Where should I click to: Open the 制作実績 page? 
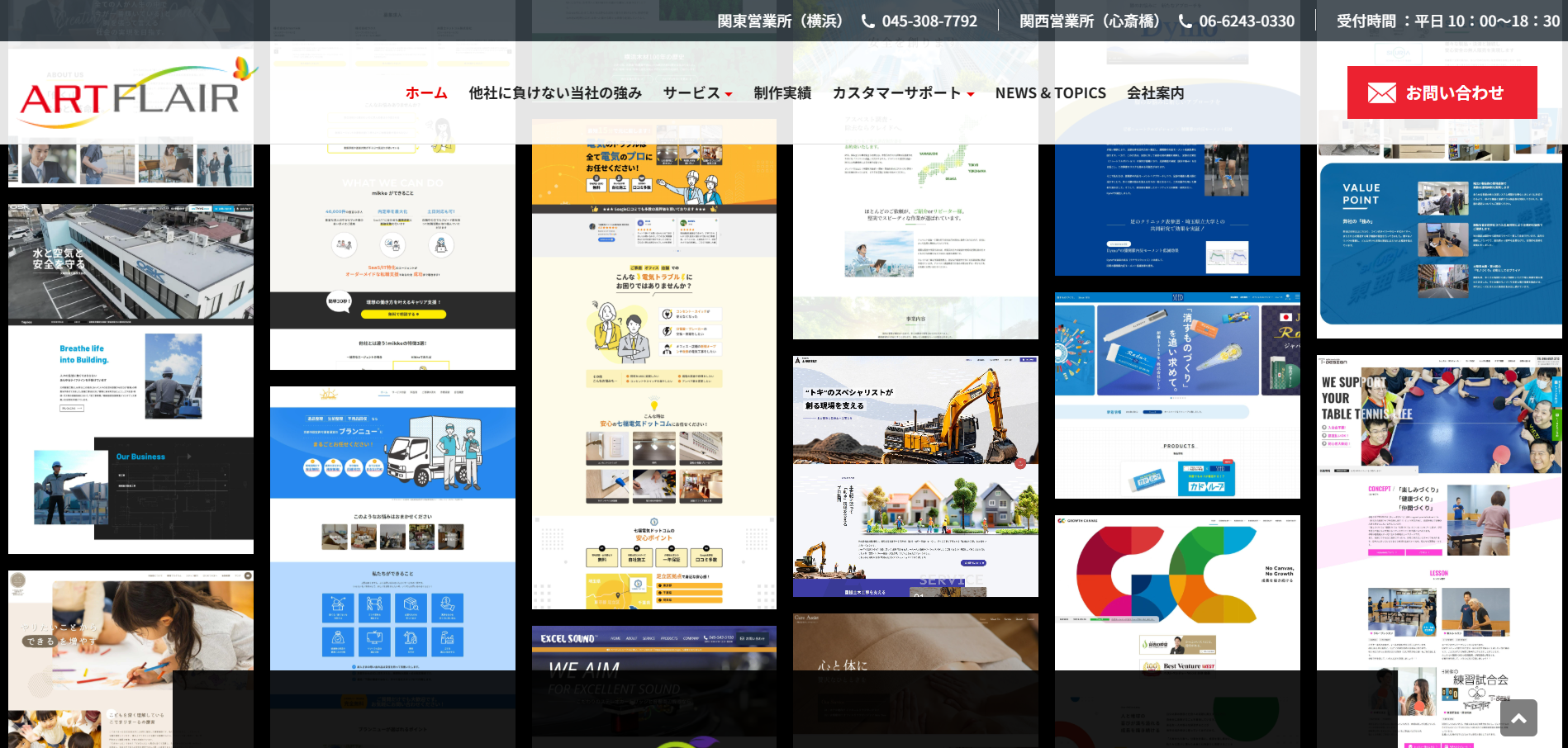(x=782, y=93)
